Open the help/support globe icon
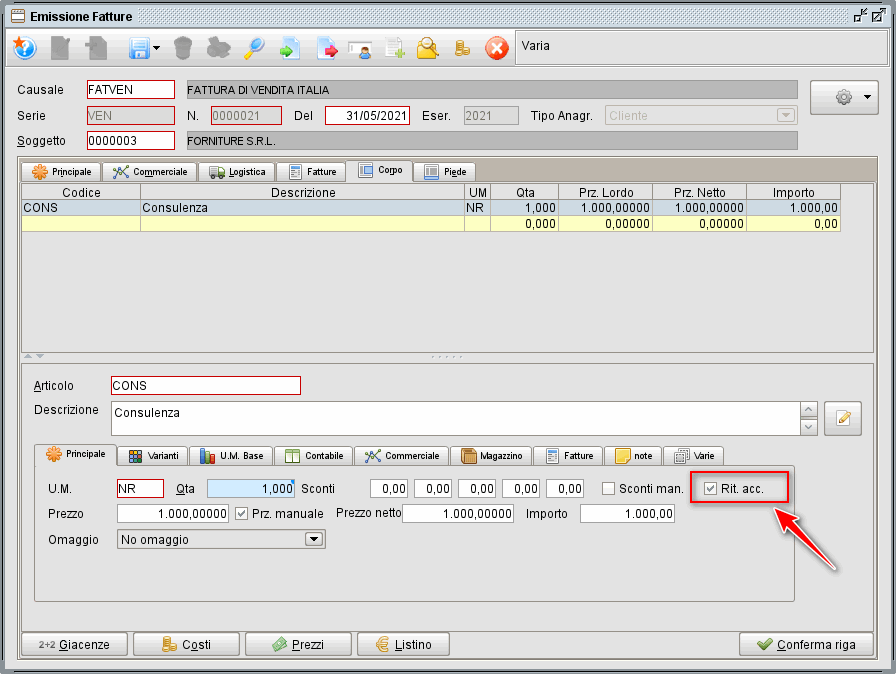This screenshot has width=896, height=674. pos(24,48)
